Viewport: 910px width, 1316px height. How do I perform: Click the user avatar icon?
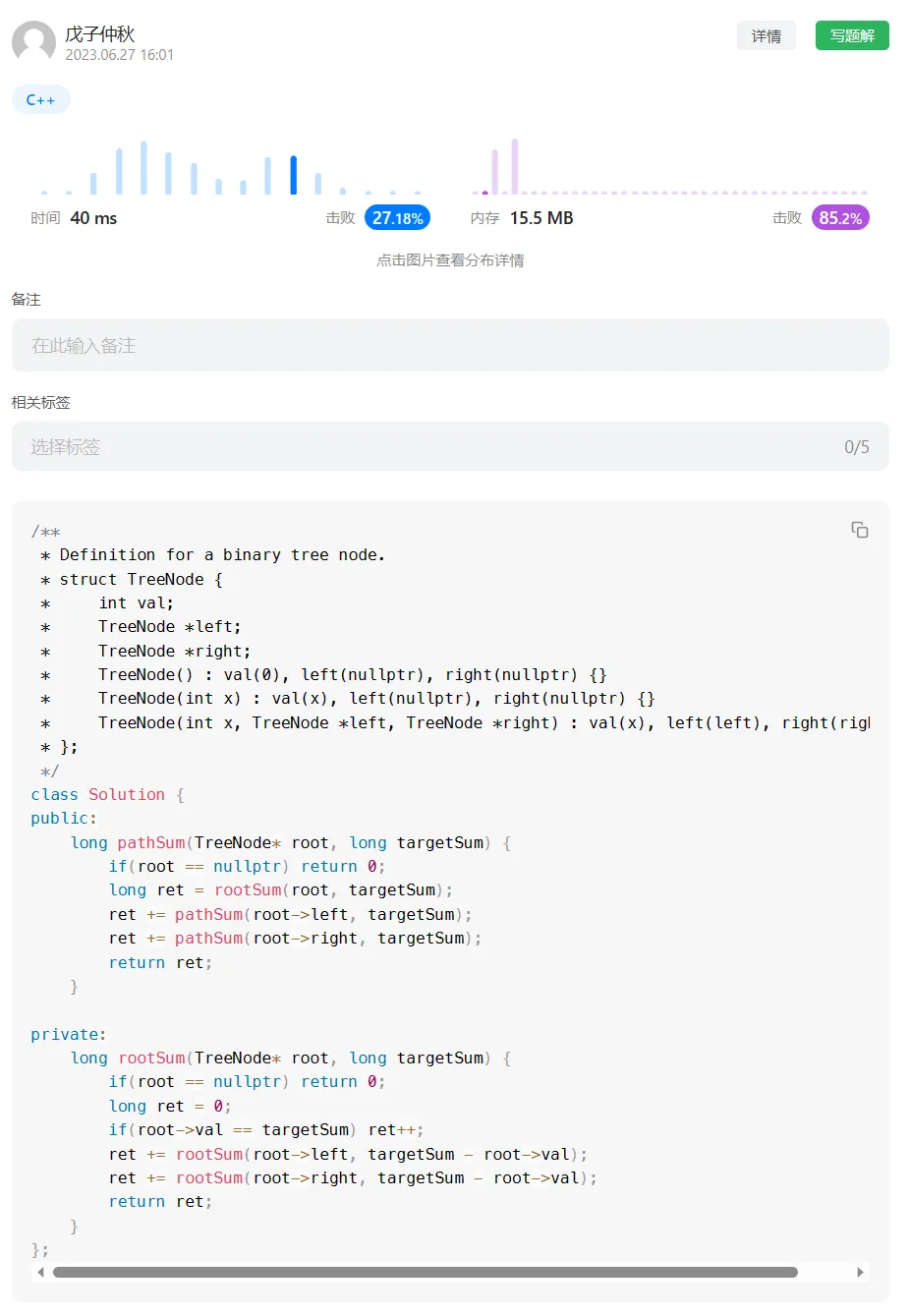(x=33, y=42)
